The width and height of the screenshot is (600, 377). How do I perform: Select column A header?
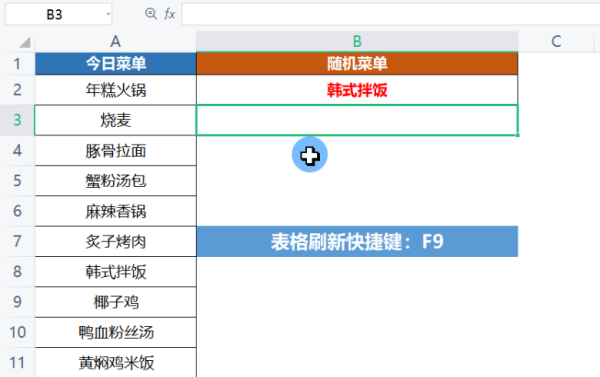pyautogui.click(x=116, y=41)
